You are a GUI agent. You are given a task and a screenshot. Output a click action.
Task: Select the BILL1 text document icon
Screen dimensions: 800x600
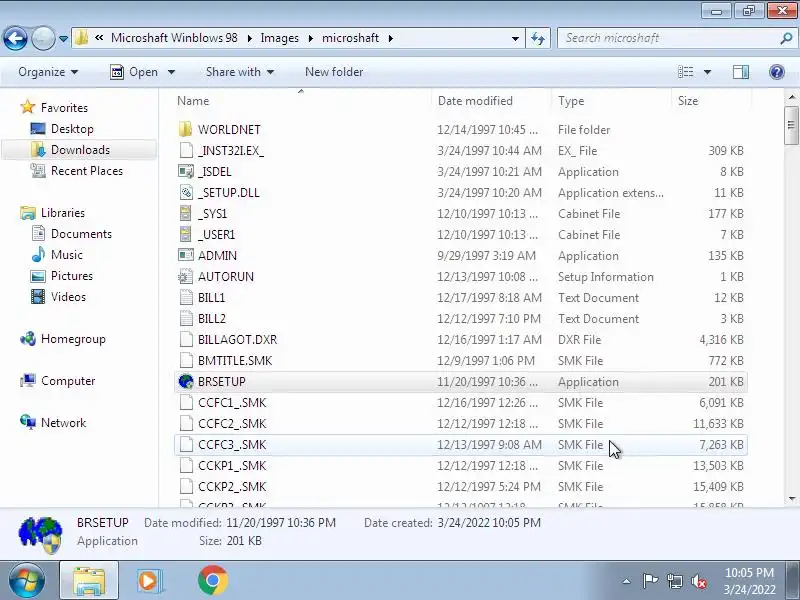click(186, 297)
